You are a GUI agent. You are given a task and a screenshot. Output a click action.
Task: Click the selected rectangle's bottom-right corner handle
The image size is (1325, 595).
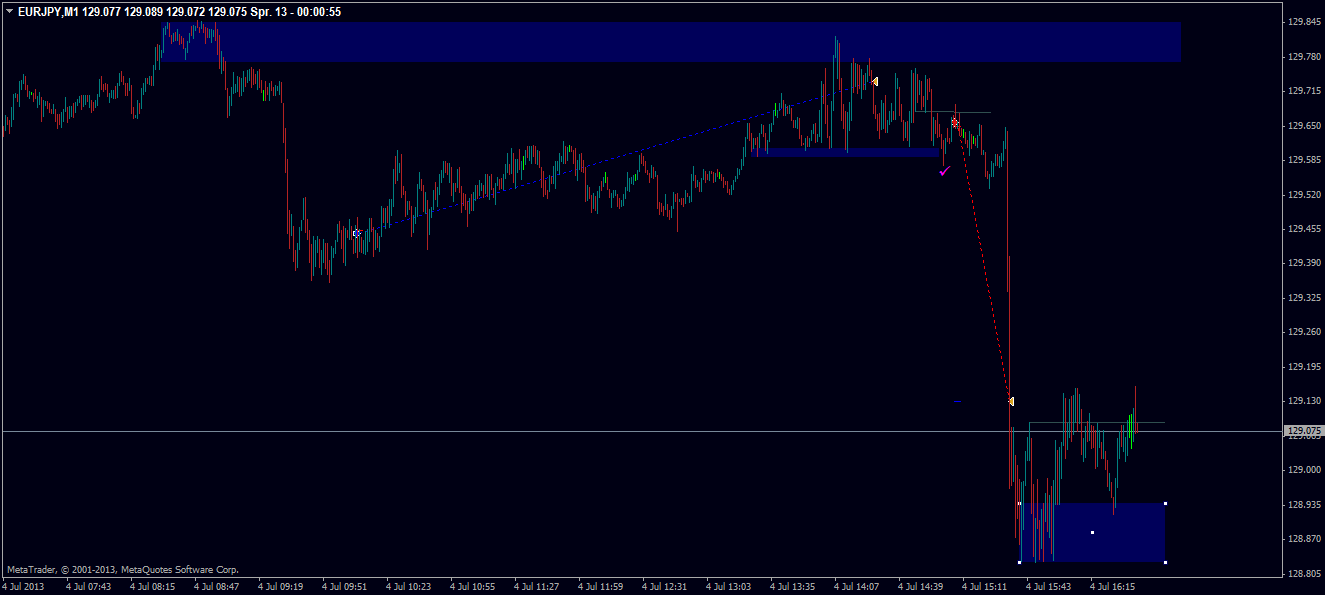coord(1166,562)
